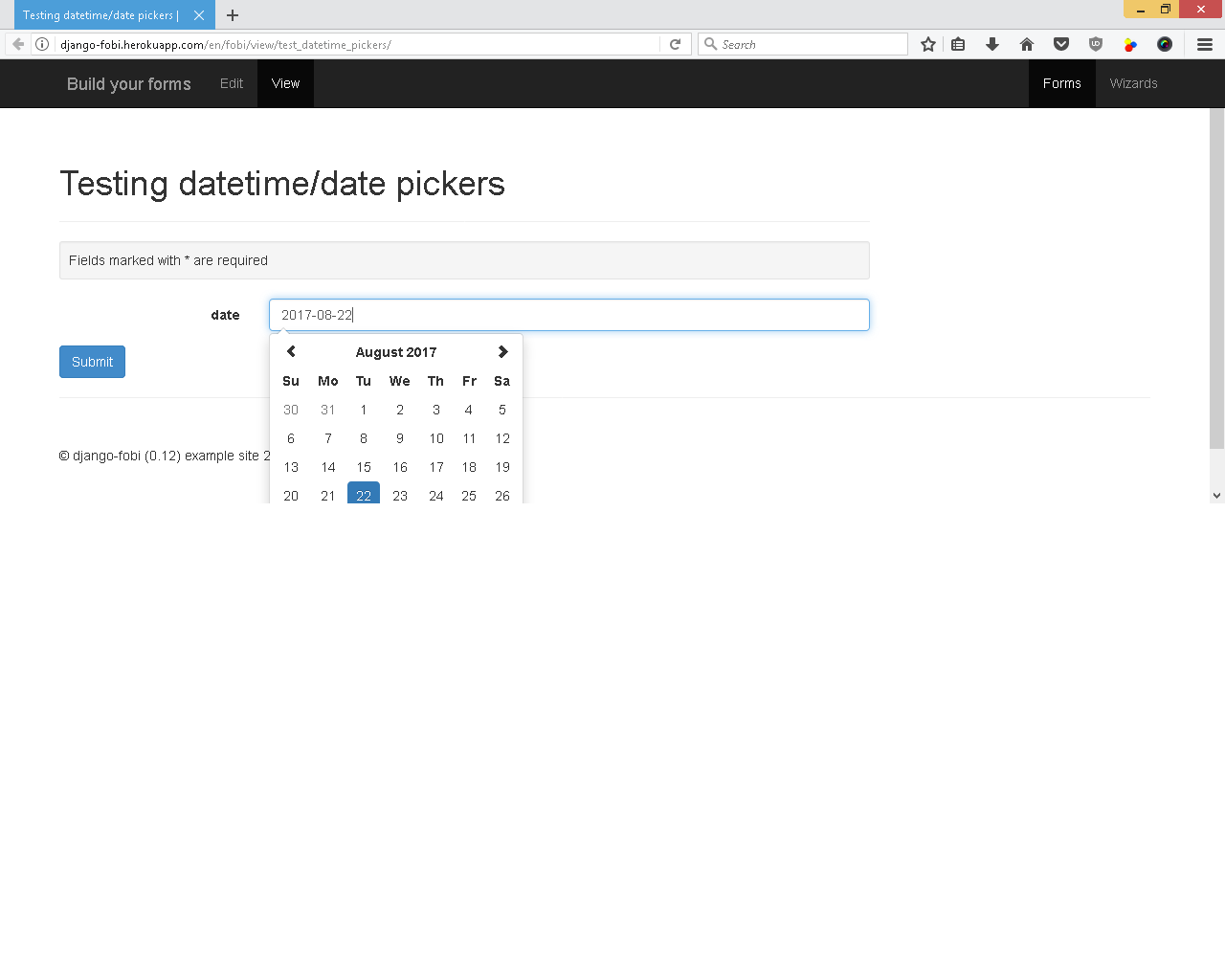Select August 10 in datepicker
Image resolution: width=1225 pixels, height=980 pixels.
(x=436, y=438)
